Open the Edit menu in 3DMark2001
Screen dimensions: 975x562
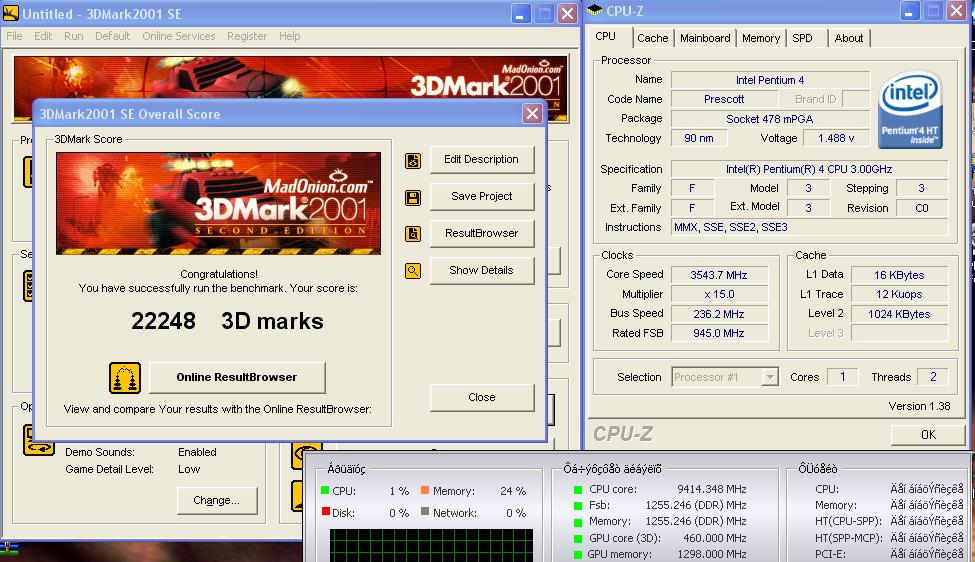point(43,36)
